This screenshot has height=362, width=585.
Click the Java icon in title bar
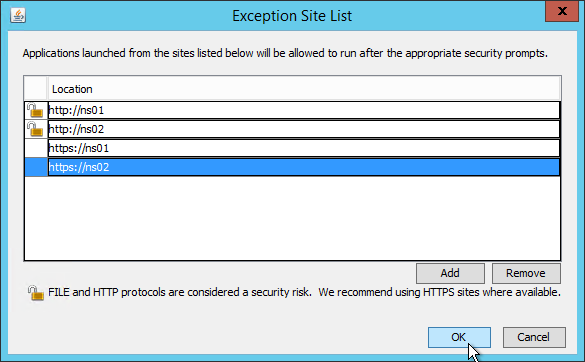coord(18,16)
